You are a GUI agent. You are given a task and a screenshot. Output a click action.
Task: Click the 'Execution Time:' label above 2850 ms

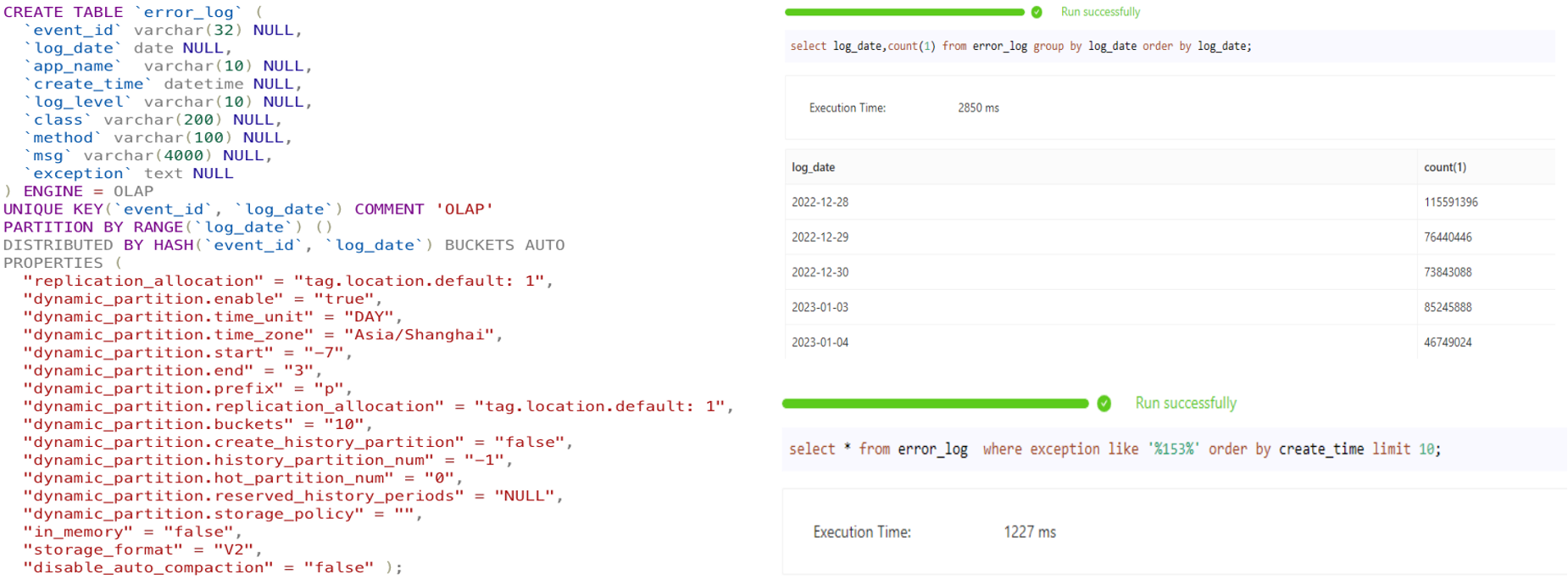[x=848, y=108]
